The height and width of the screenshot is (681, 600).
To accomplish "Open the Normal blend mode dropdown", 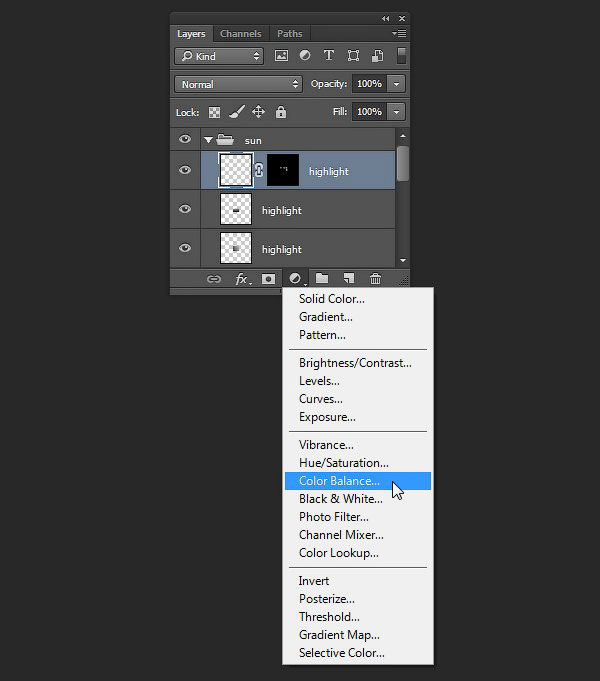I will (238, 84).
